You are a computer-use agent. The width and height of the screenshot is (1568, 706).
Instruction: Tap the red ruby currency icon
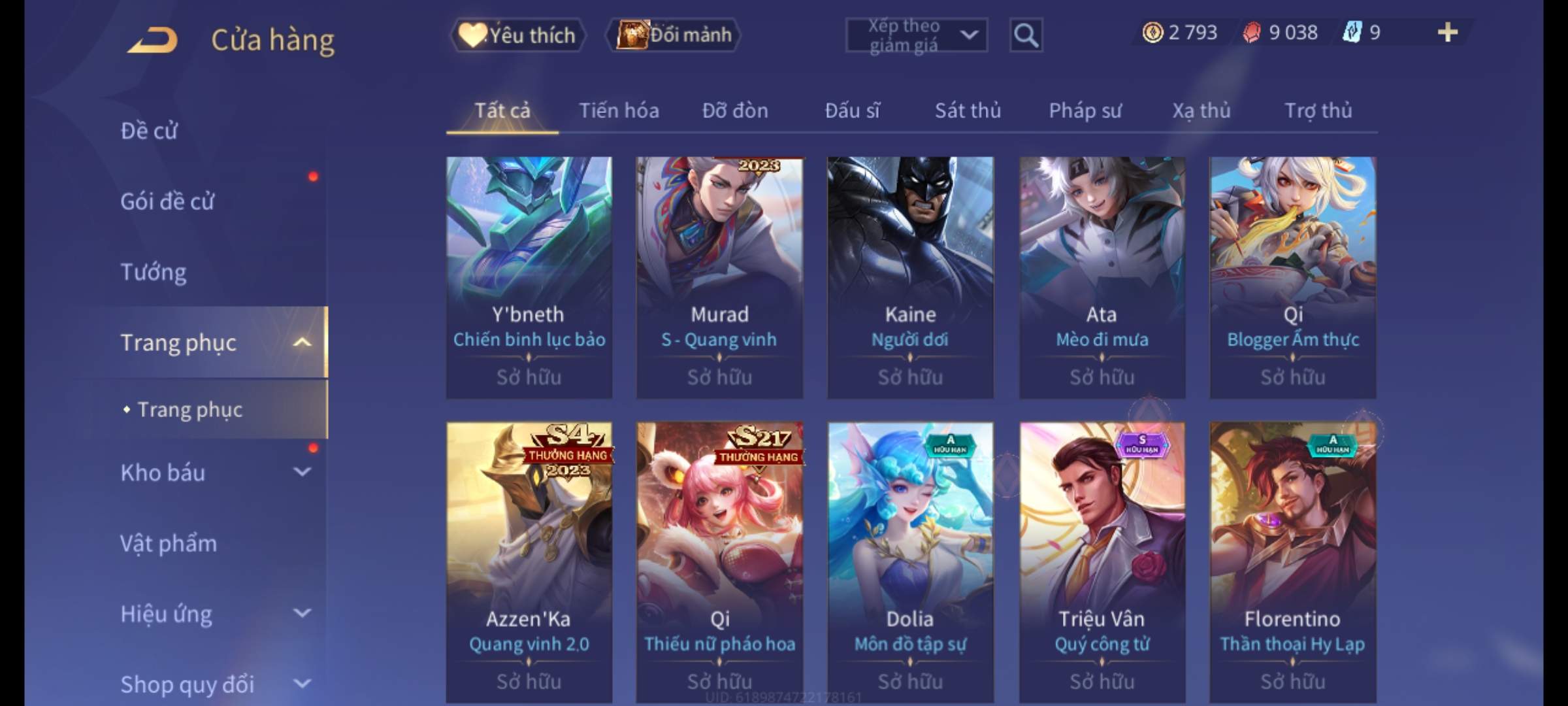click(x=1252, y=32)
